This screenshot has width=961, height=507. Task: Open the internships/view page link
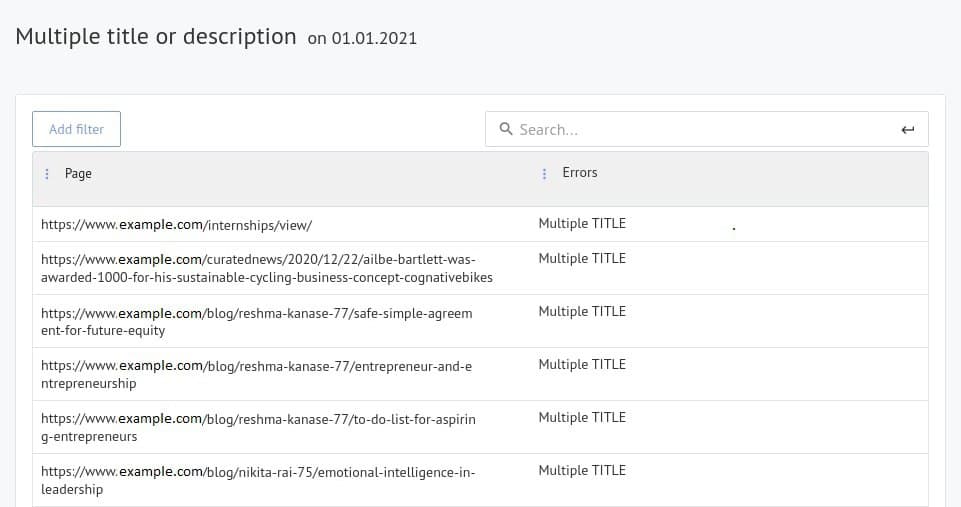(x=176, y=225)
